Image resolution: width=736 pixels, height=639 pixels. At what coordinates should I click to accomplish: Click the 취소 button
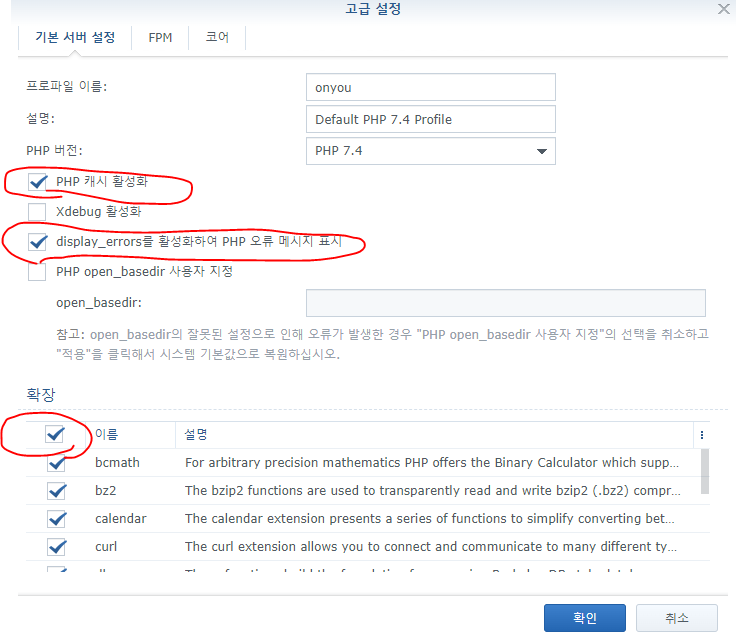click(676, 618)
